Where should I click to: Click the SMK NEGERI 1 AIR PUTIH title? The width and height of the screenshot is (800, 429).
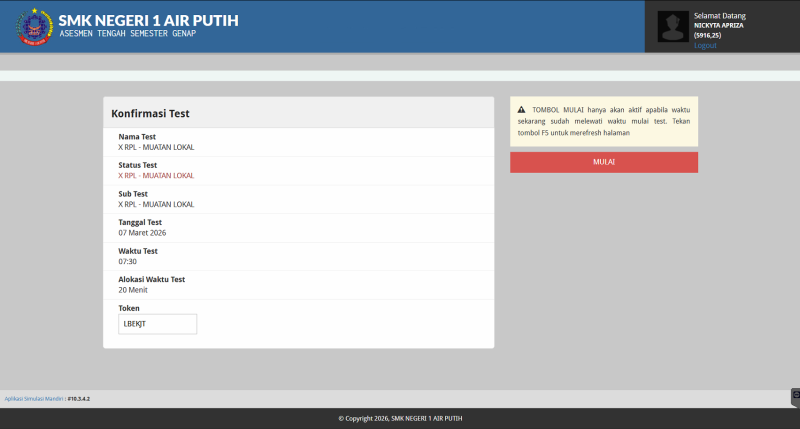pos(148,20)
